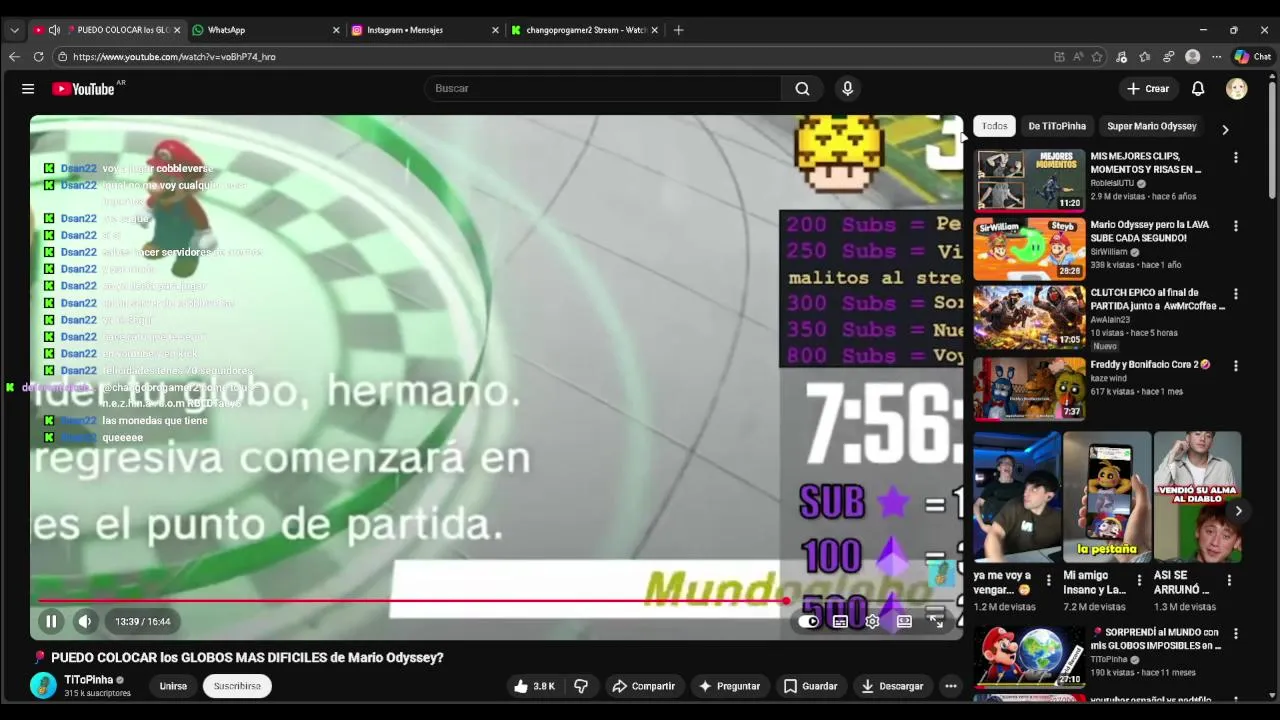Open the YouTube guide hamburger menu
The image size is (1280, 720).
pos(28,89)
